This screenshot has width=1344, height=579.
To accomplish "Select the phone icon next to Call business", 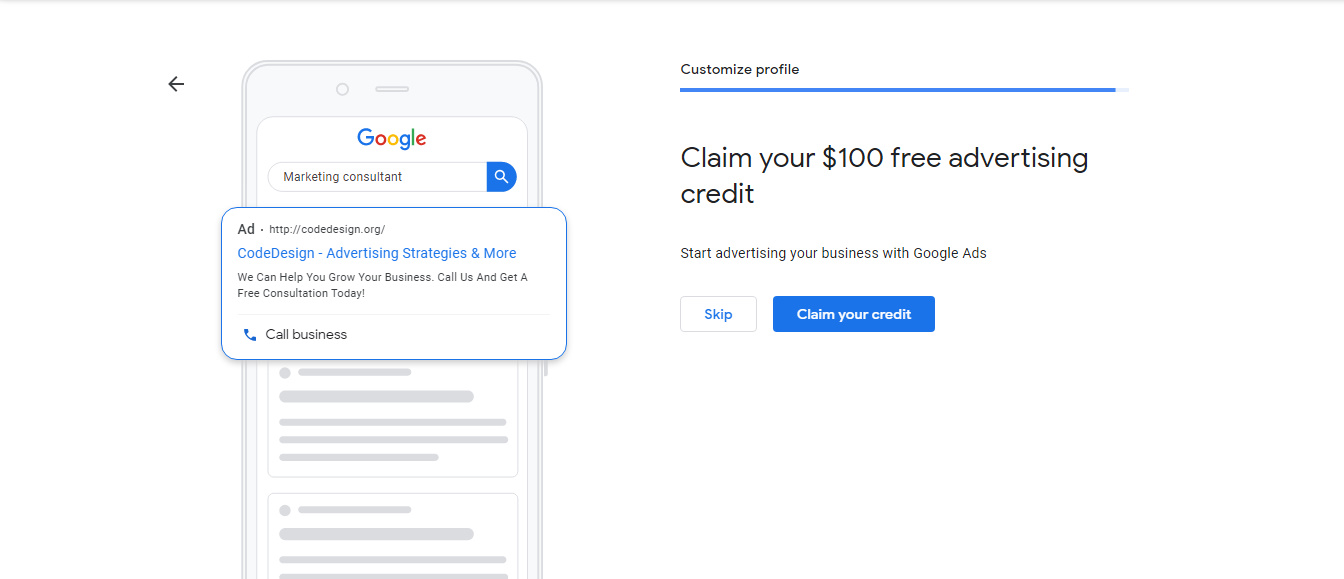I will (249, 334).
